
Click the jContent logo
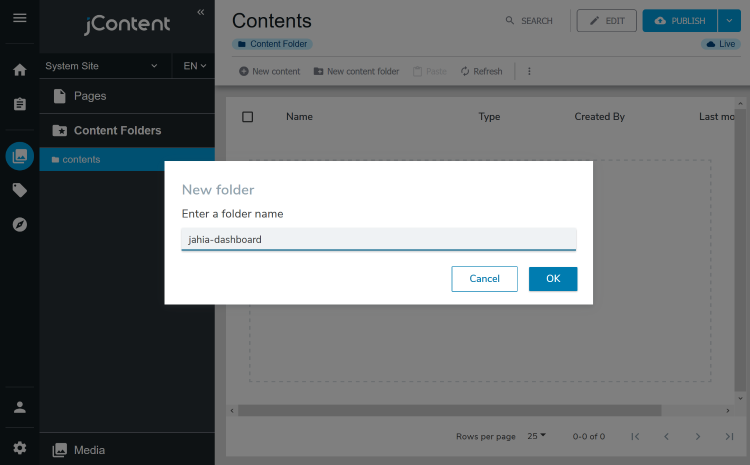click(127, 24)
